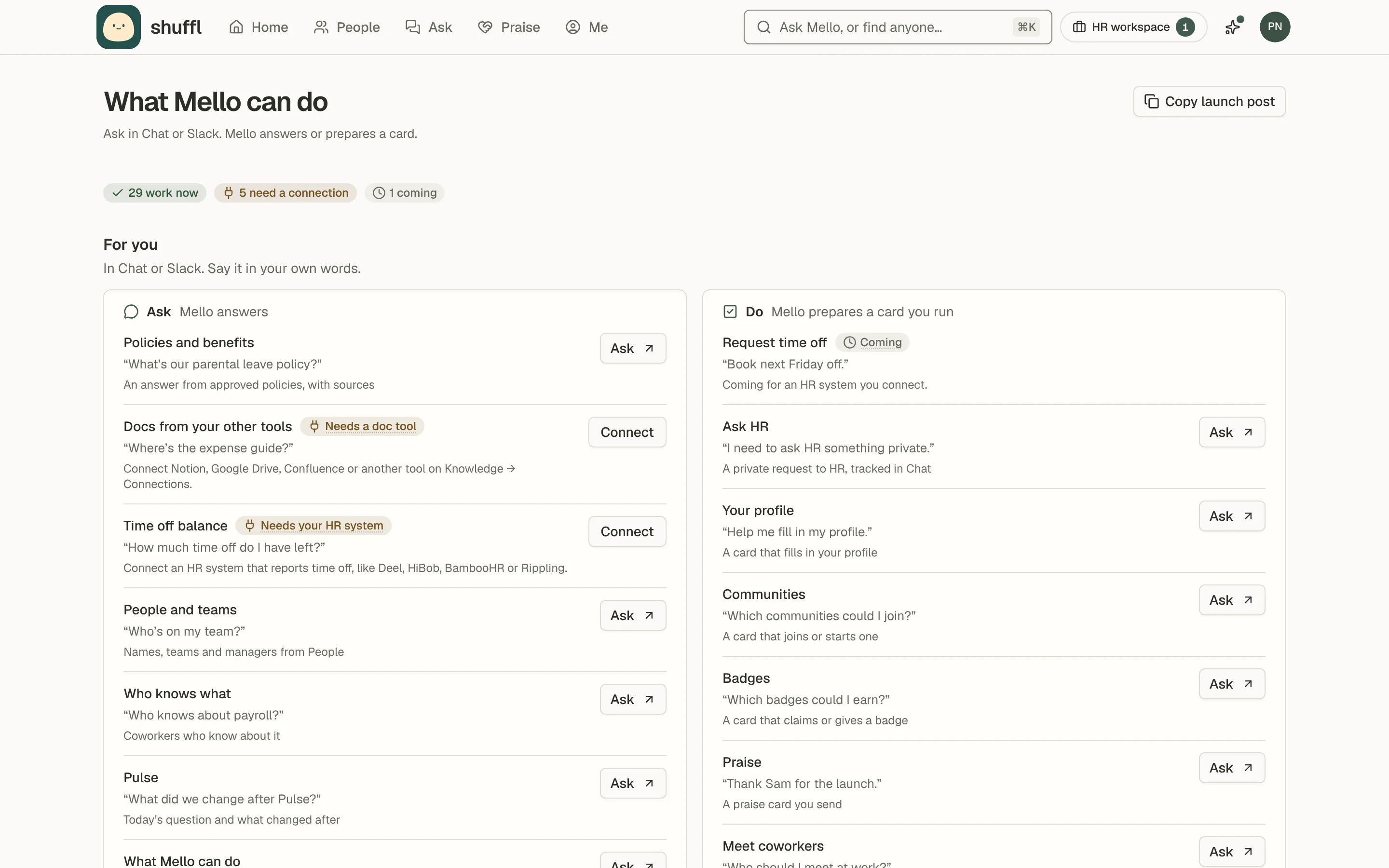The image size is (1389, 868).
Task: Click Ask button in Meet coworkers row
Action: click(1232, 851)
